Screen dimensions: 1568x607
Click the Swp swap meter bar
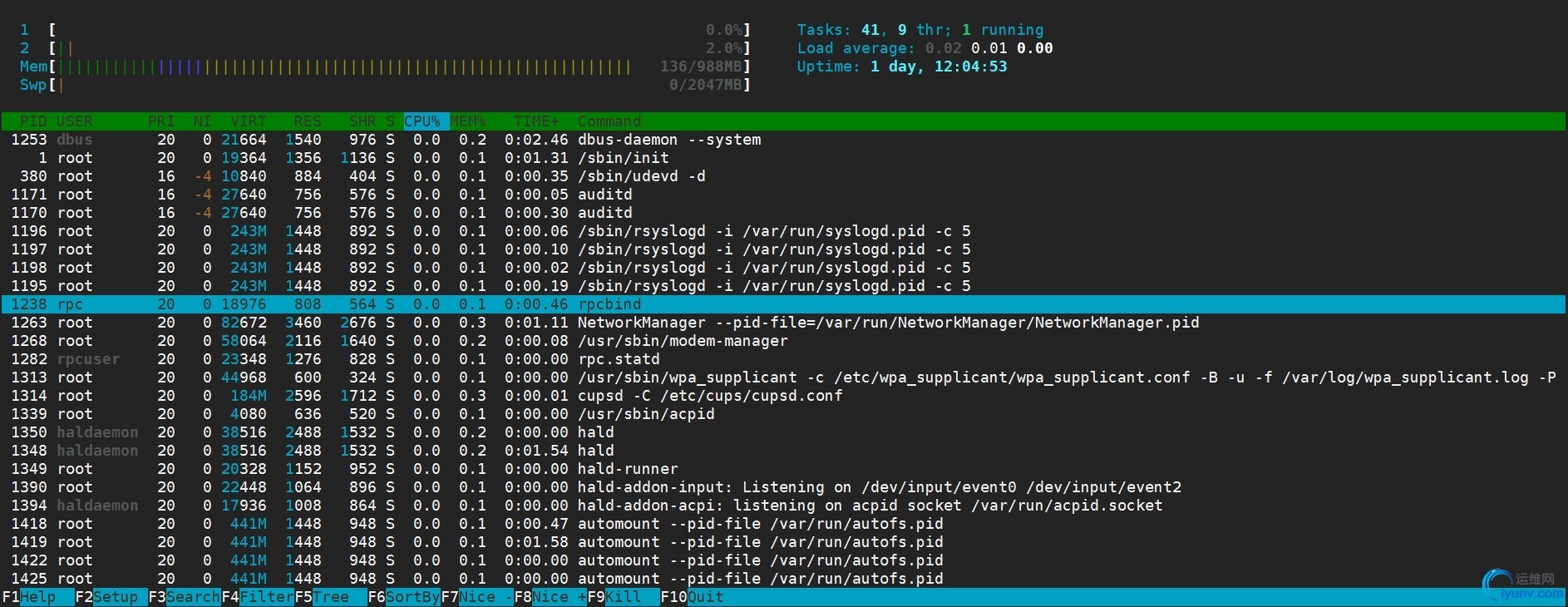(385, 85)
